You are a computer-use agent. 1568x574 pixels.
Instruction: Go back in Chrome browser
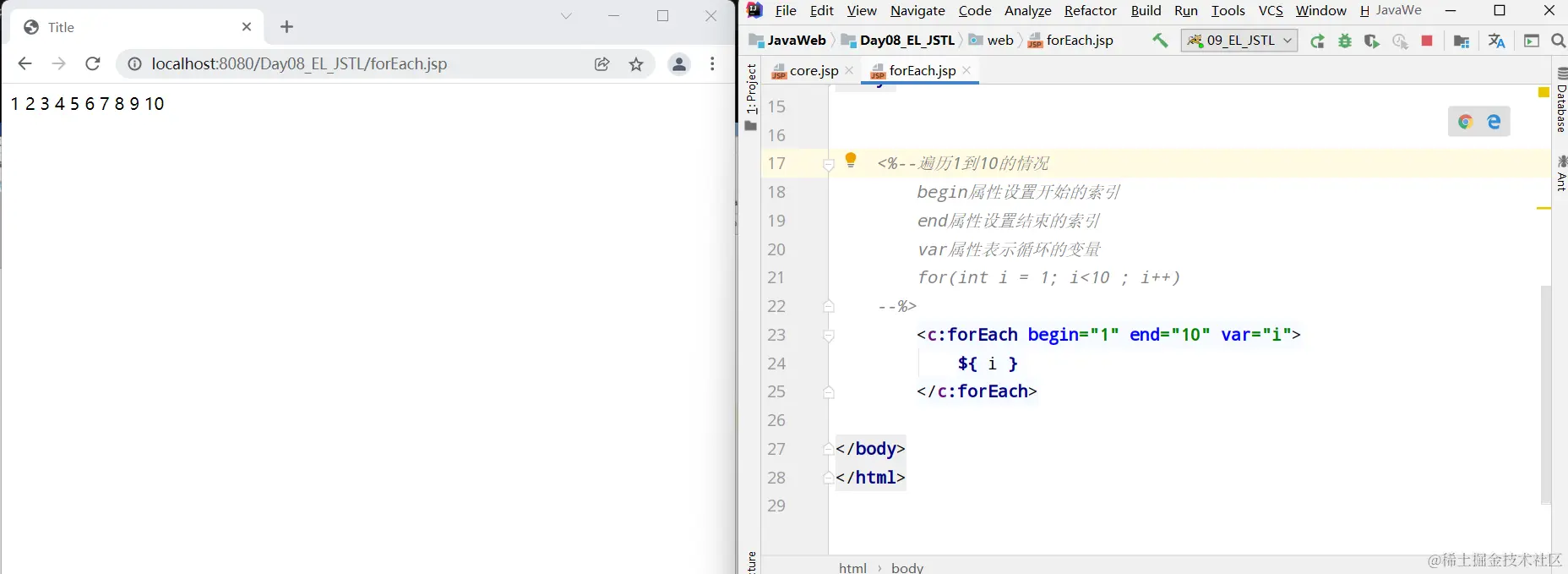(x=24, y=63)
